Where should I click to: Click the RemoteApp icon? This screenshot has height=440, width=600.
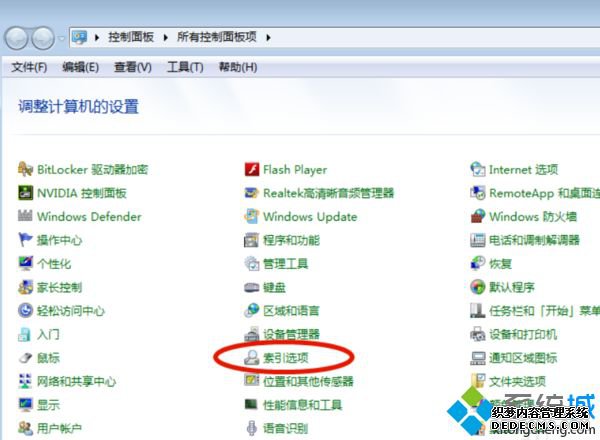(478, 193)
